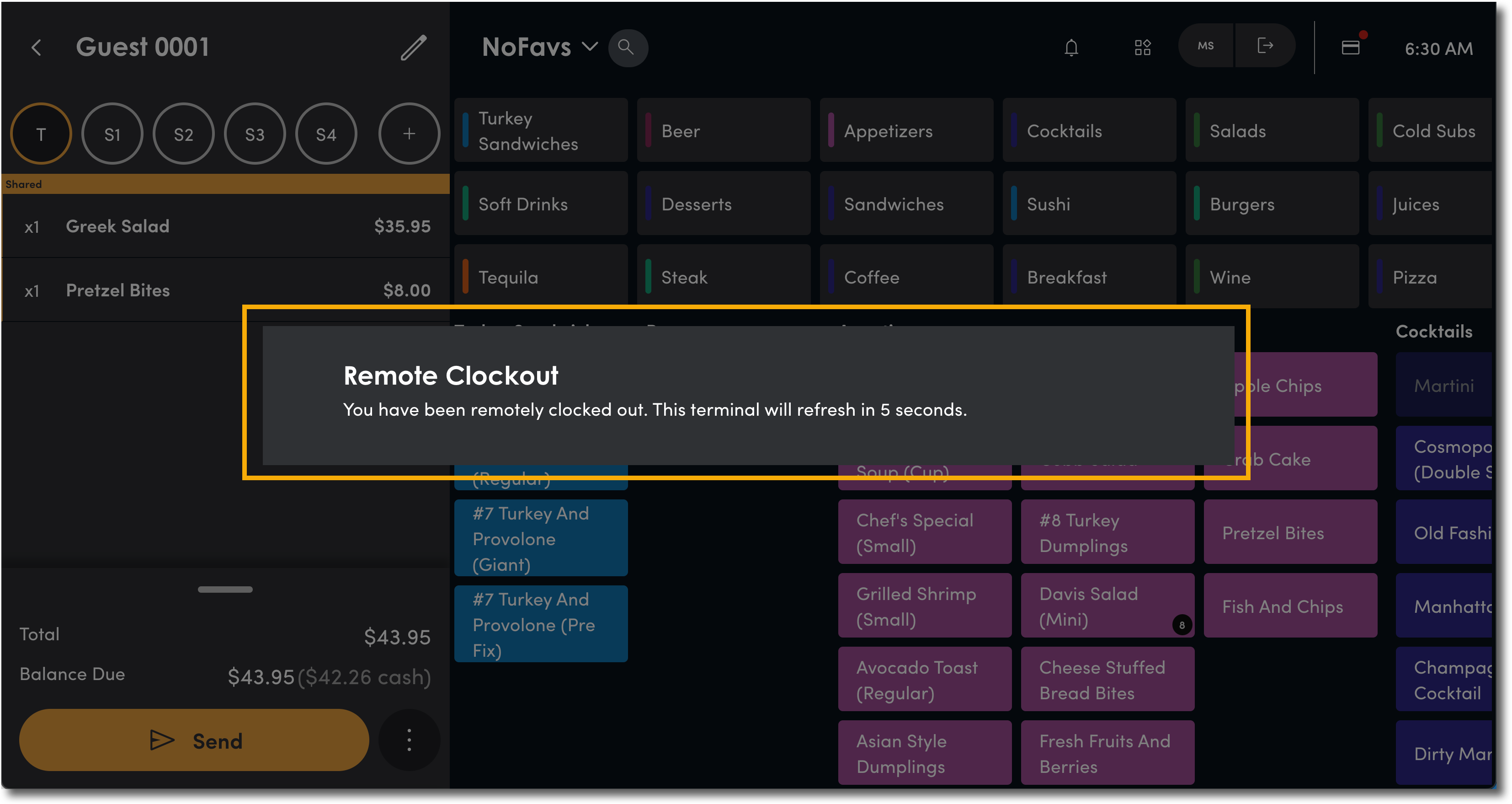Select the T table seat
Screen dimensions: 1512x804
point(41,134)
